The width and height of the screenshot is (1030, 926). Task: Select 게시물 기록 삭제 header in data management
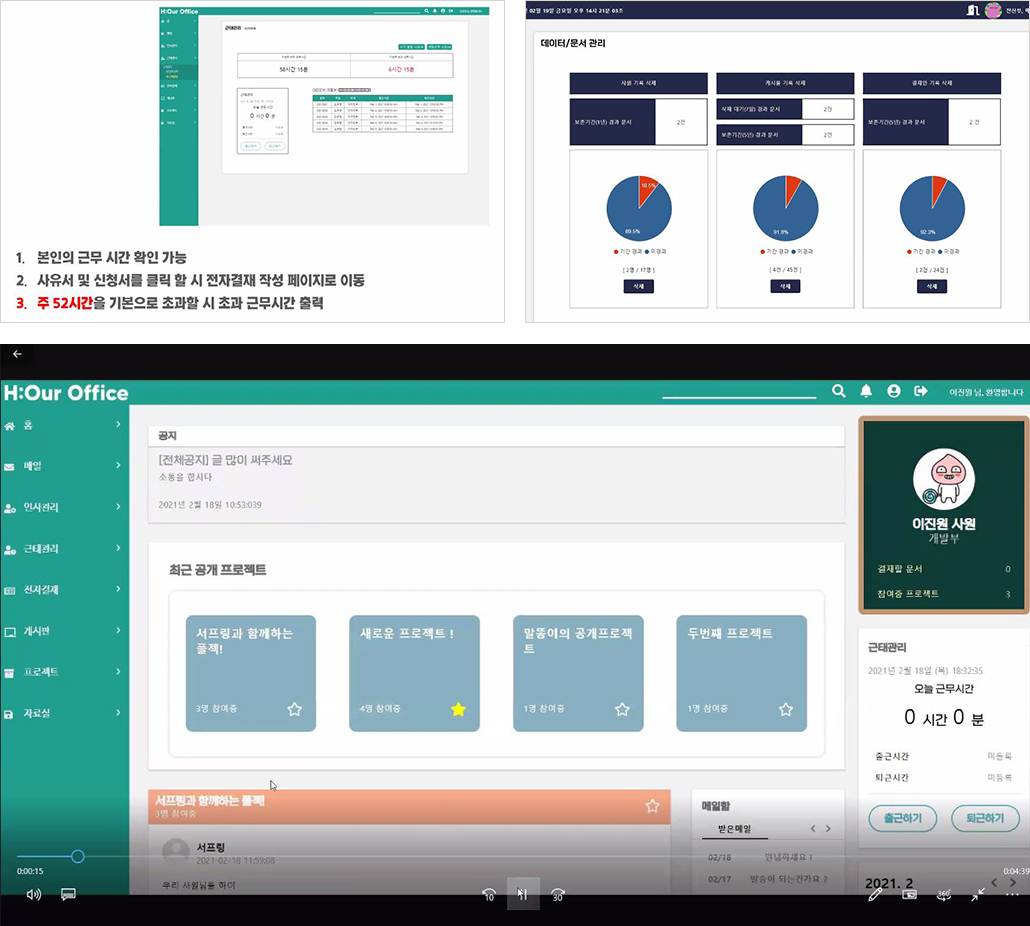pyautogui.click(x=785, y=83)
